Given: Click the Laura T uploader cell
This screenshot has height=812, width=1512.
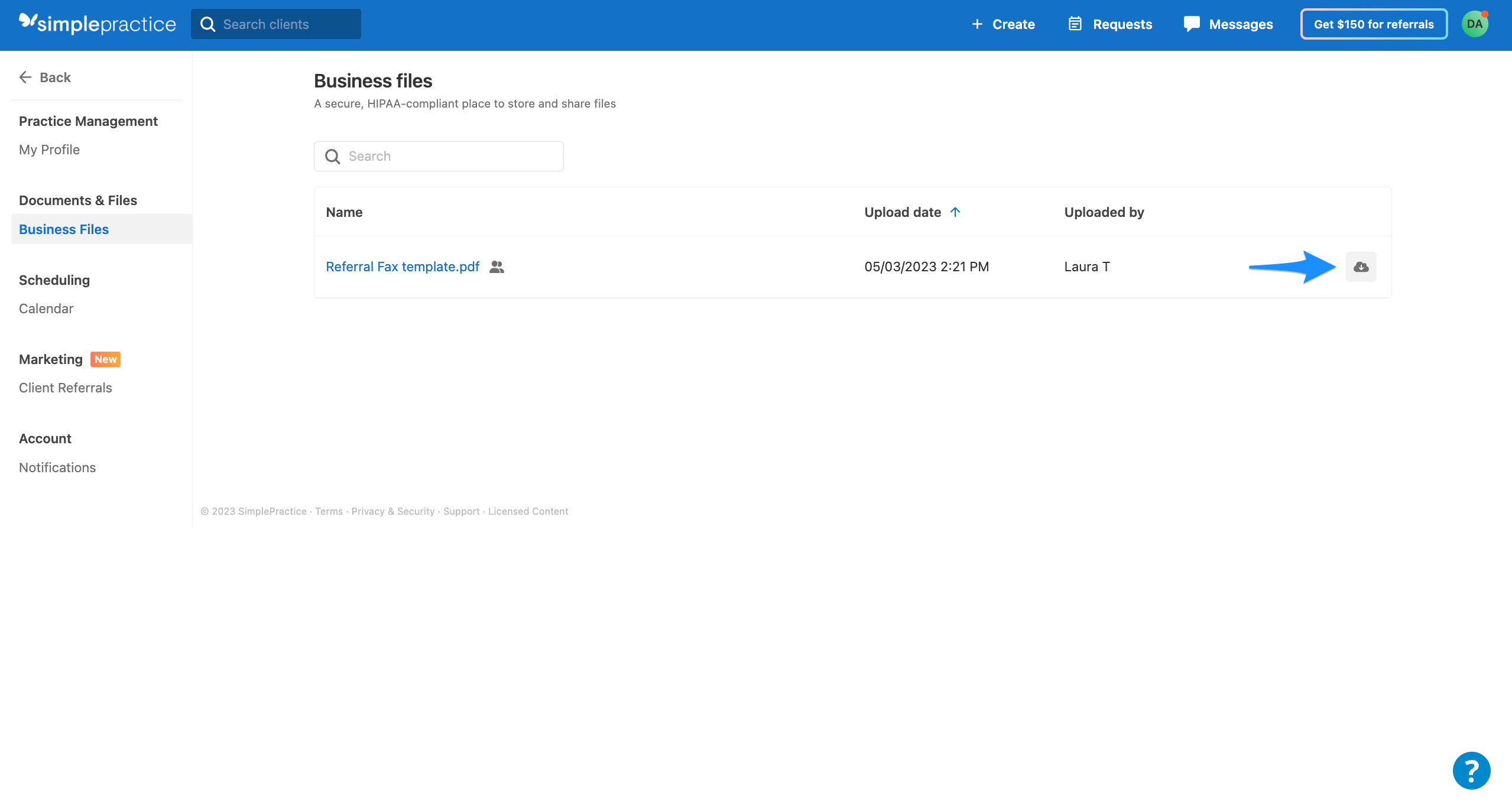Looking at the screenshot, I should (1087, 267).
